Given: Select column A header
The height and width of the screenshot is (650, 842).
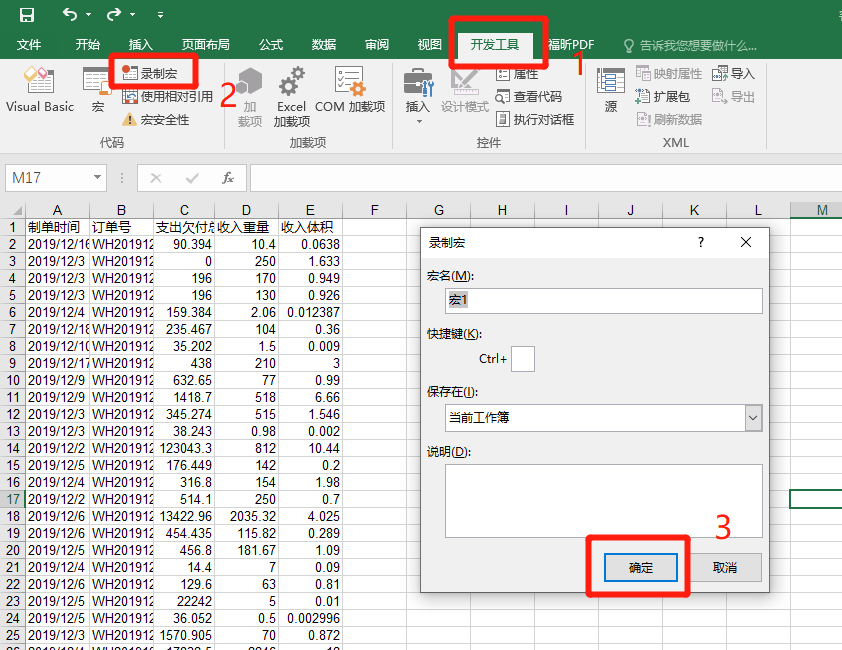Looking at the screenshot, I should pyautogui.click(x=57, y=210).
